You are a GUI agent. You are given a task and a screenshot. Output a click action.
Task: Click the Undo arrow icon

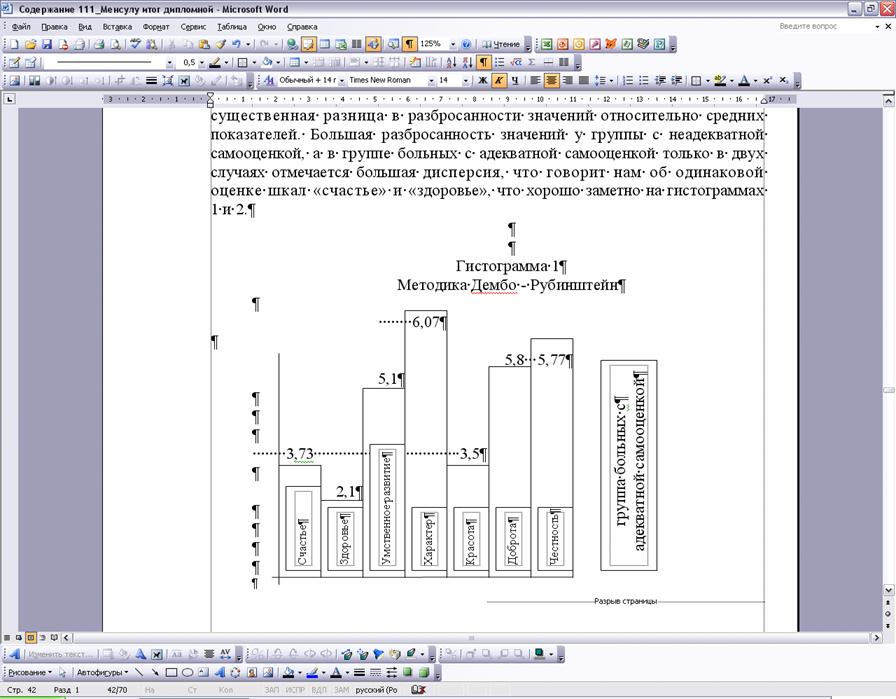coord(236,45)
